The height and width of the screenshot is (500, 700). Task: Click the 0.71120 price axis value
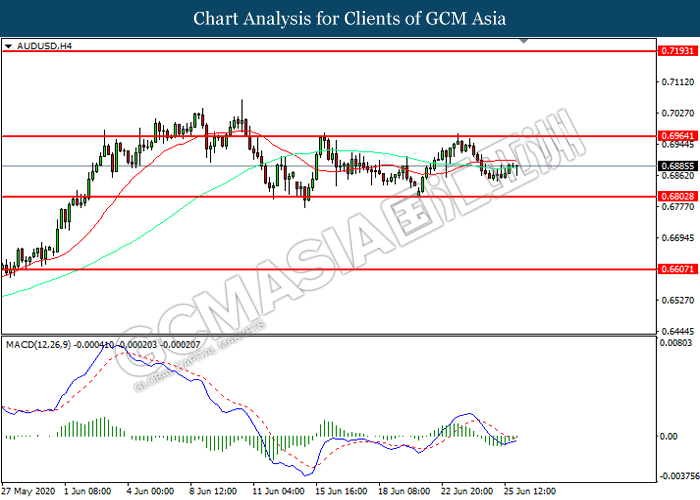pos(678,82)
